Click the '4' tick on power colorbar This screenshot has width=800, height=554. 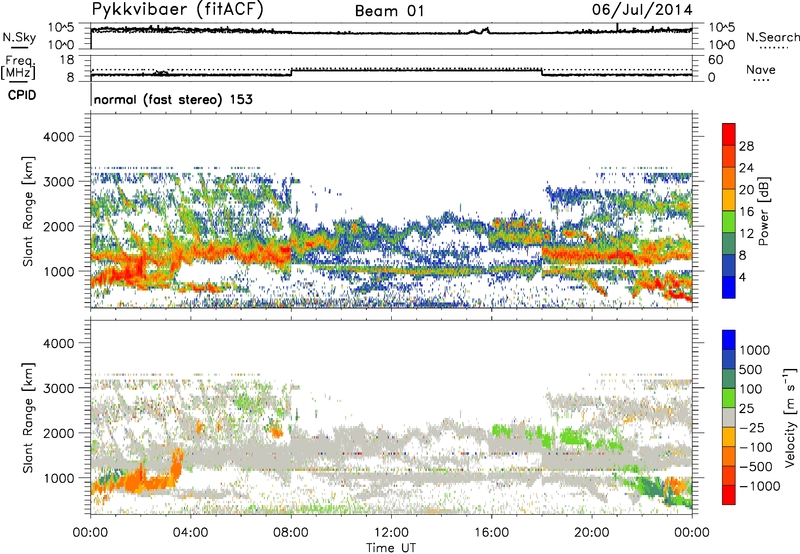click(x=742, y=277)
